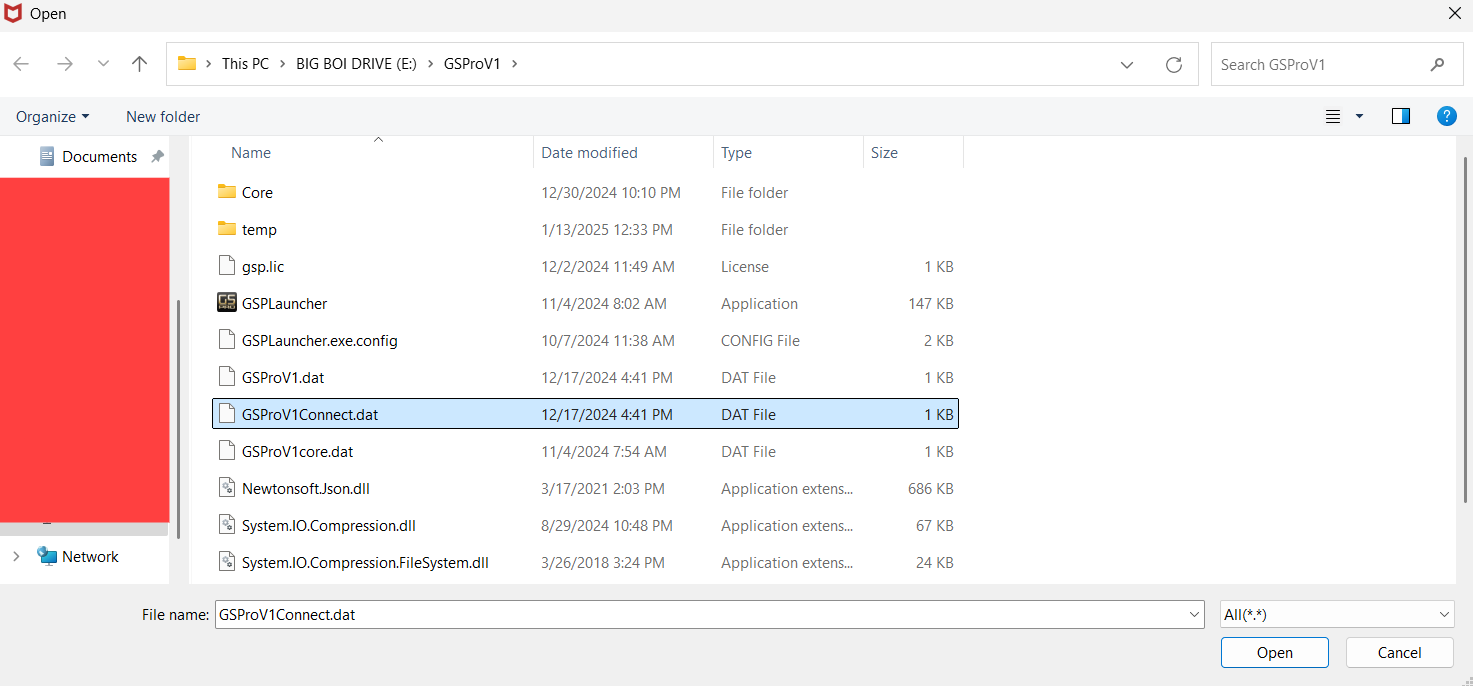Expand the File name dropdown arrow
1473x686 pixels.
coord(1194,615)
